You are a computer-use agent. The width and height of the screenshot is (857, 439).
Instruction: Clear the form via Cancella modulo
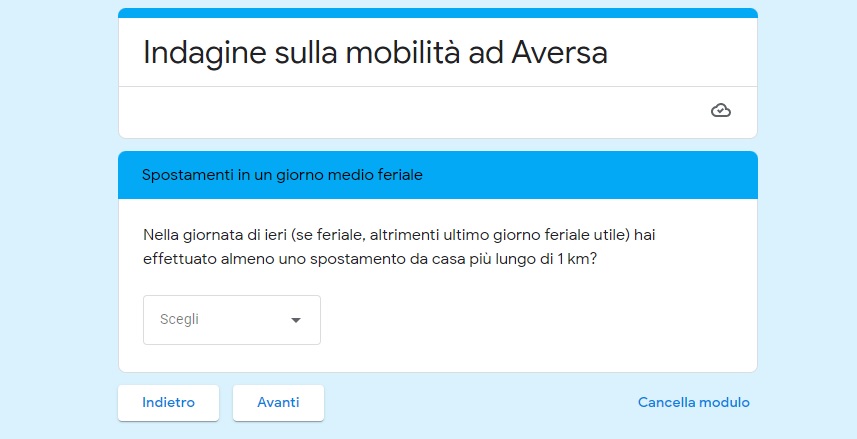click(x=694, y=402)
